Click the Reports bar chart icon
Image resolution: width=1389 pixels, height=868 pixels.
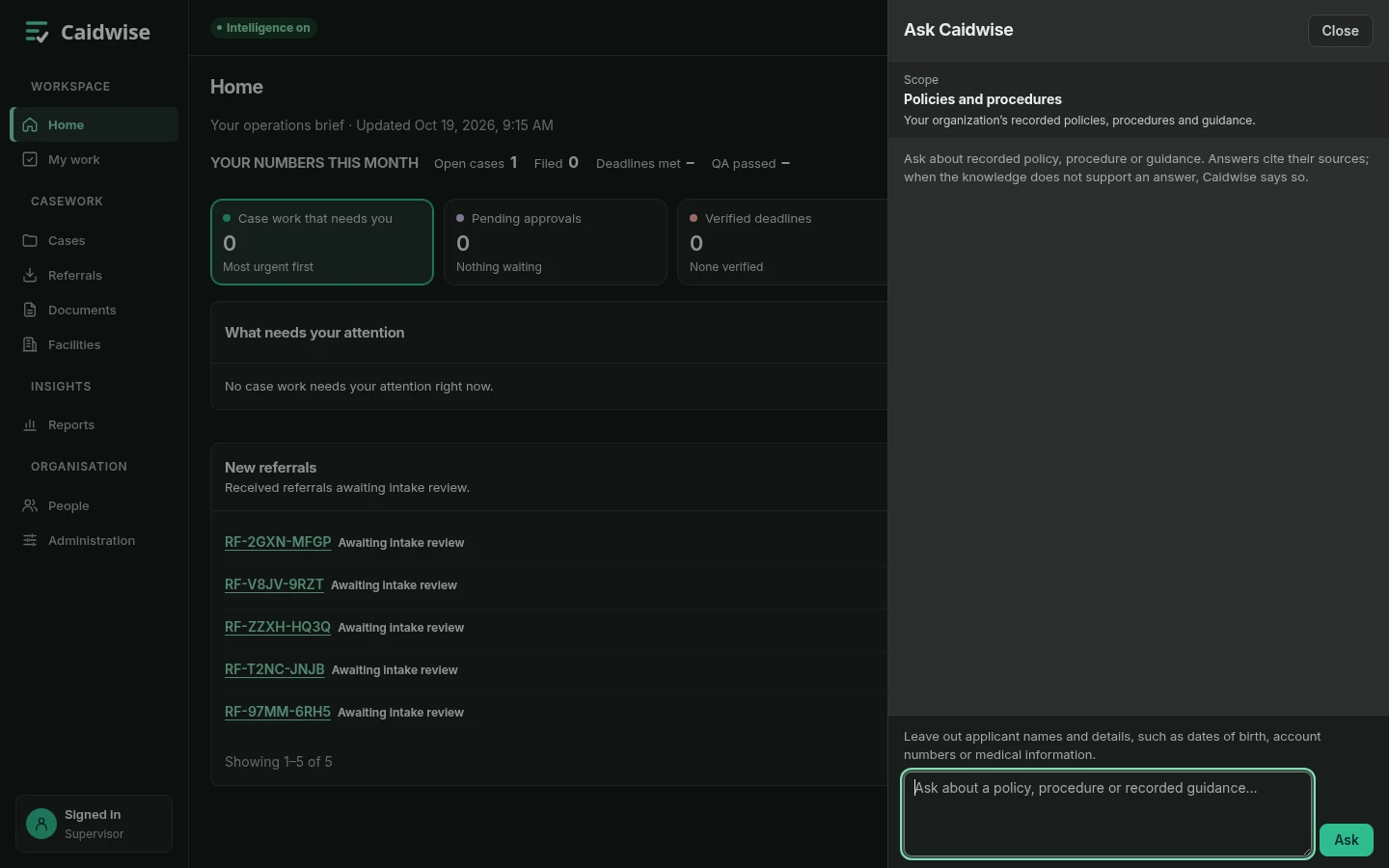coord(30,424)
